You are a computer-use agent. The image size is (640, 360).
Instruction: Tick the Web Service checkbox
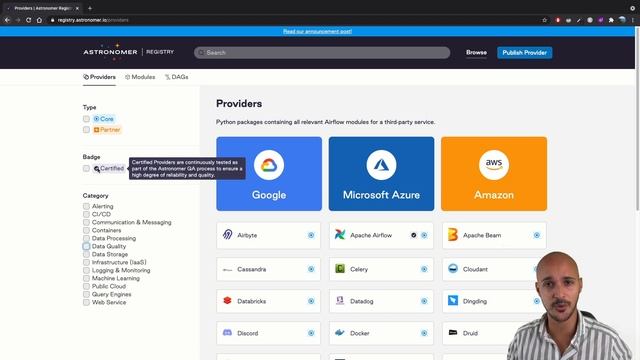86,302
